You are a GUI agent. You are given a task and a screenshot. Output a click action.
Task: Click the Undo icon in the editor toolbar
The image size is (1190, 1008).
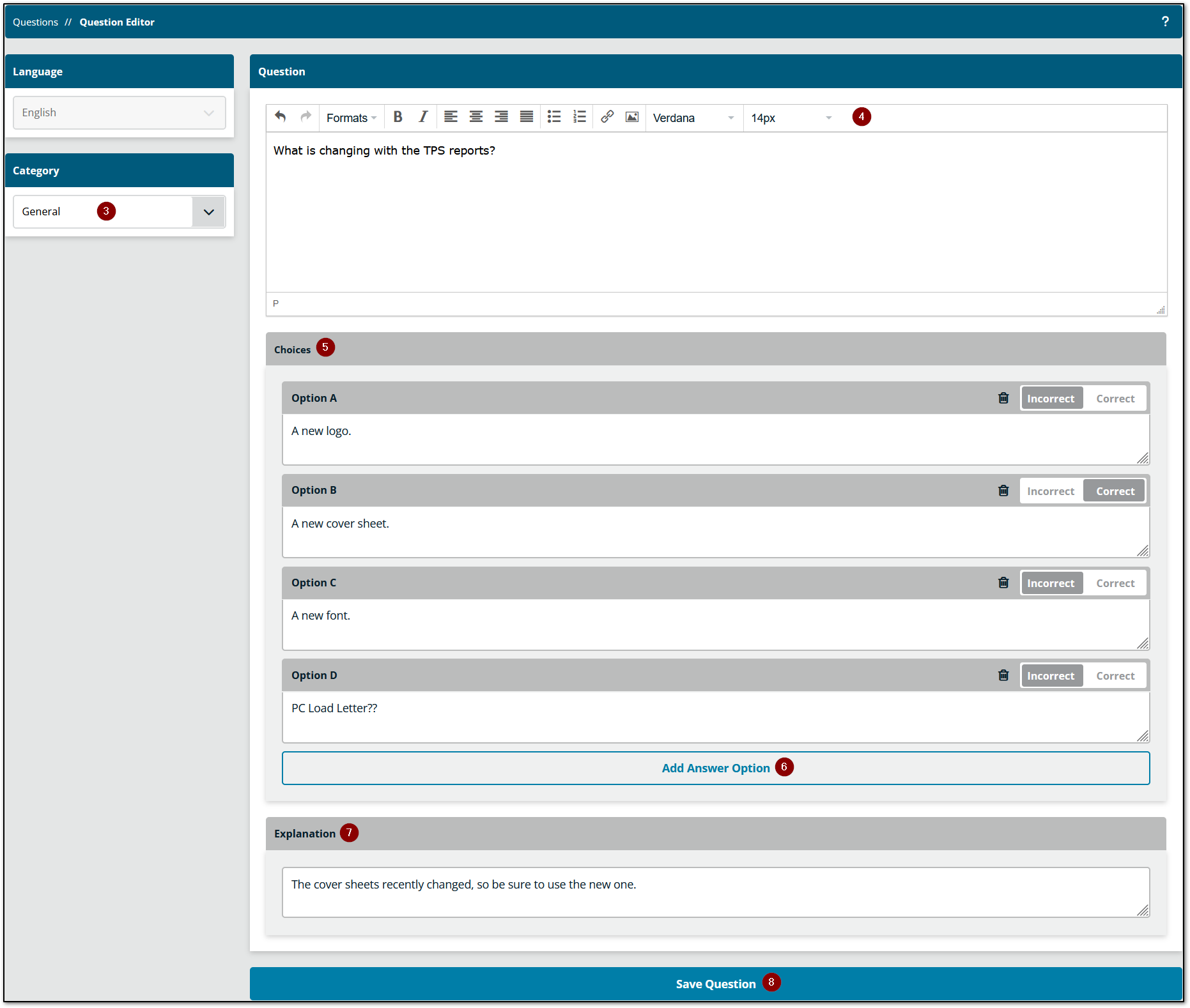pyautogui.click(x=280, y=117)
